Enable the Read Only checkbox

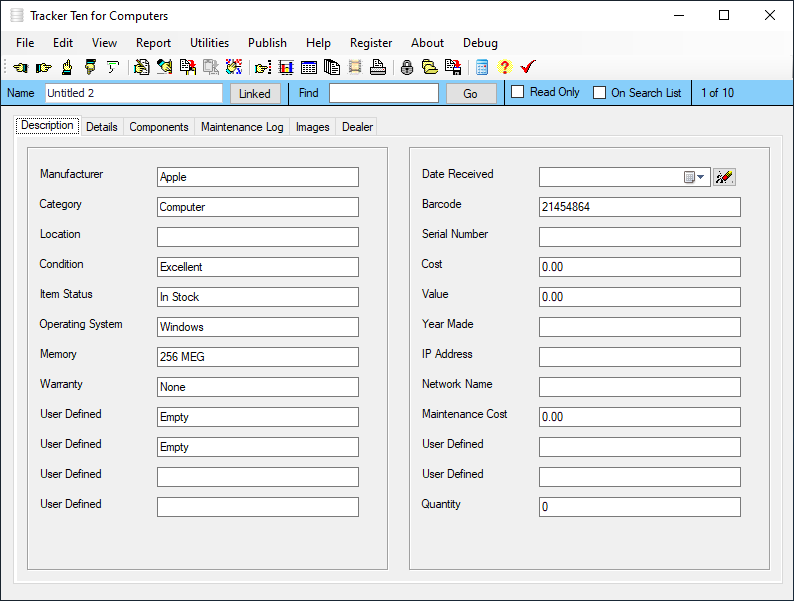(518, 93)
